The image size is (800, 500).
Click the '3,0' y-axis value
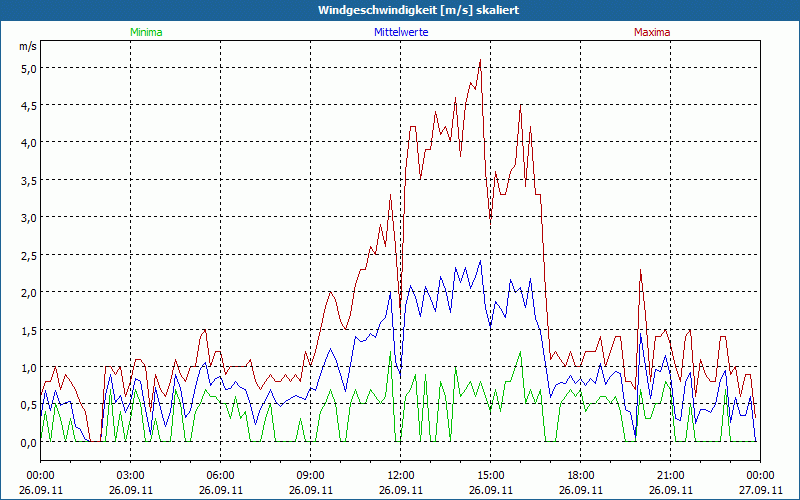click(x=29, y=218)
